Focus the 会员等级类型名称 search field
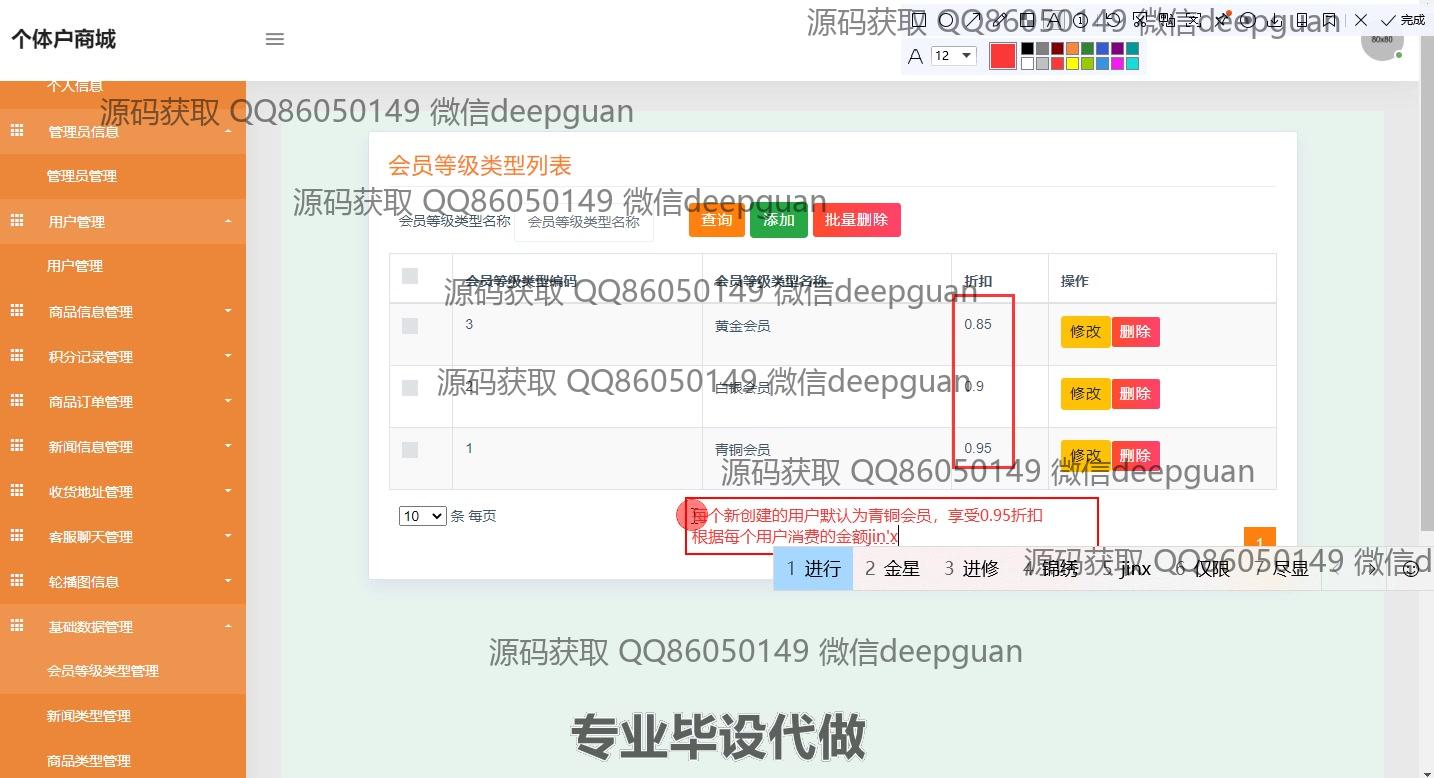The image size is (1434, 778). (x=584, y=221)
